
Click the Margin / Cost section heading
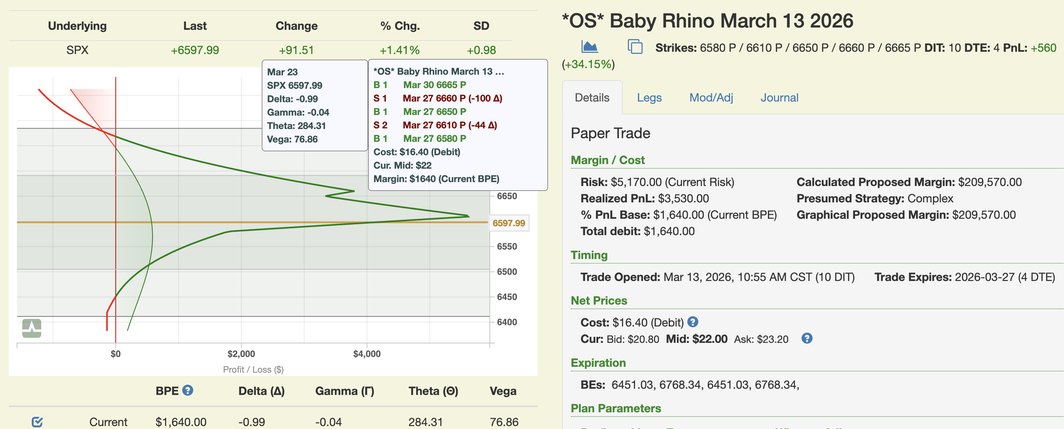(x=608, y=160)
